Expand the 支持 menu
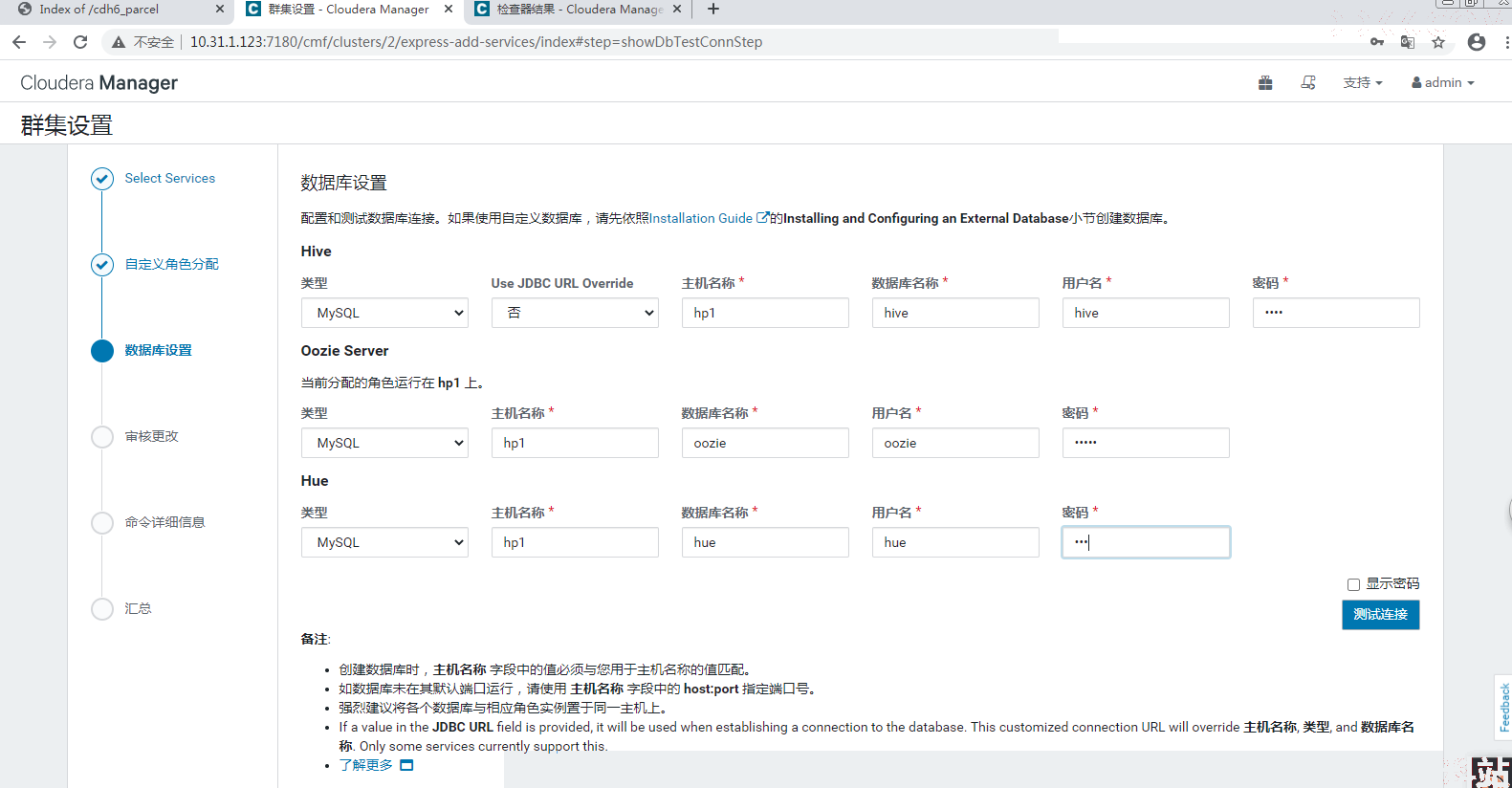The height and width of the screenshot is (788, 1512). [1363, 83]
